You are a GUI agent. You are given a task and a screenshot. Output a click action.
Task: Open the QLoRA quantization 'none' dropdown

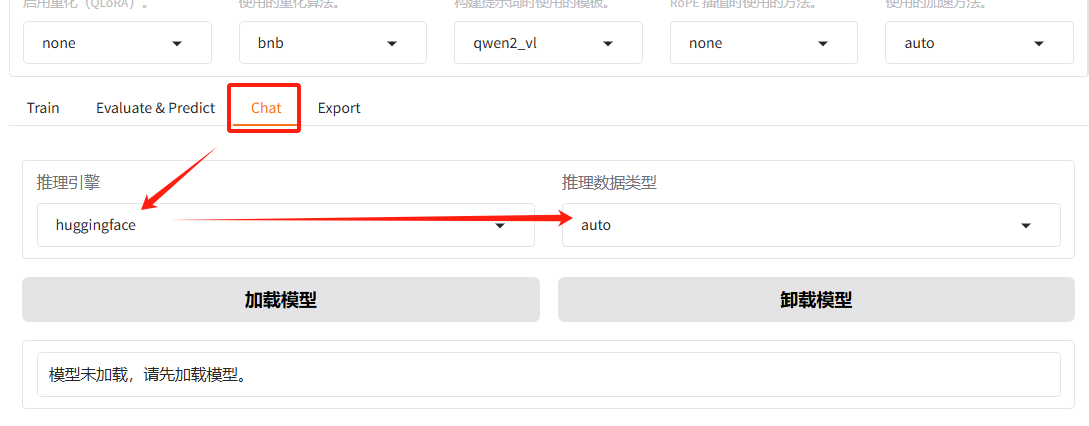117,42
